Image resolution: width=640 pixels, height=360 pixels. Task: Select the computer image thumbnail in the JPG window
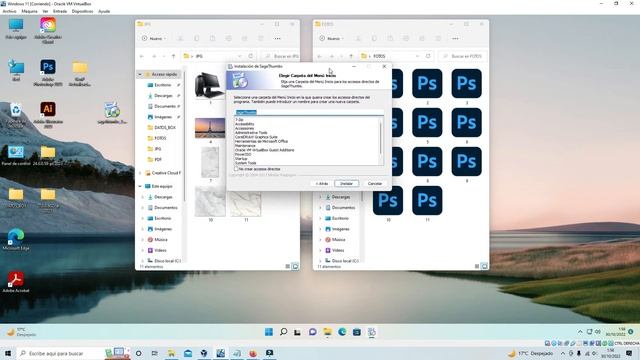[209, 85]
